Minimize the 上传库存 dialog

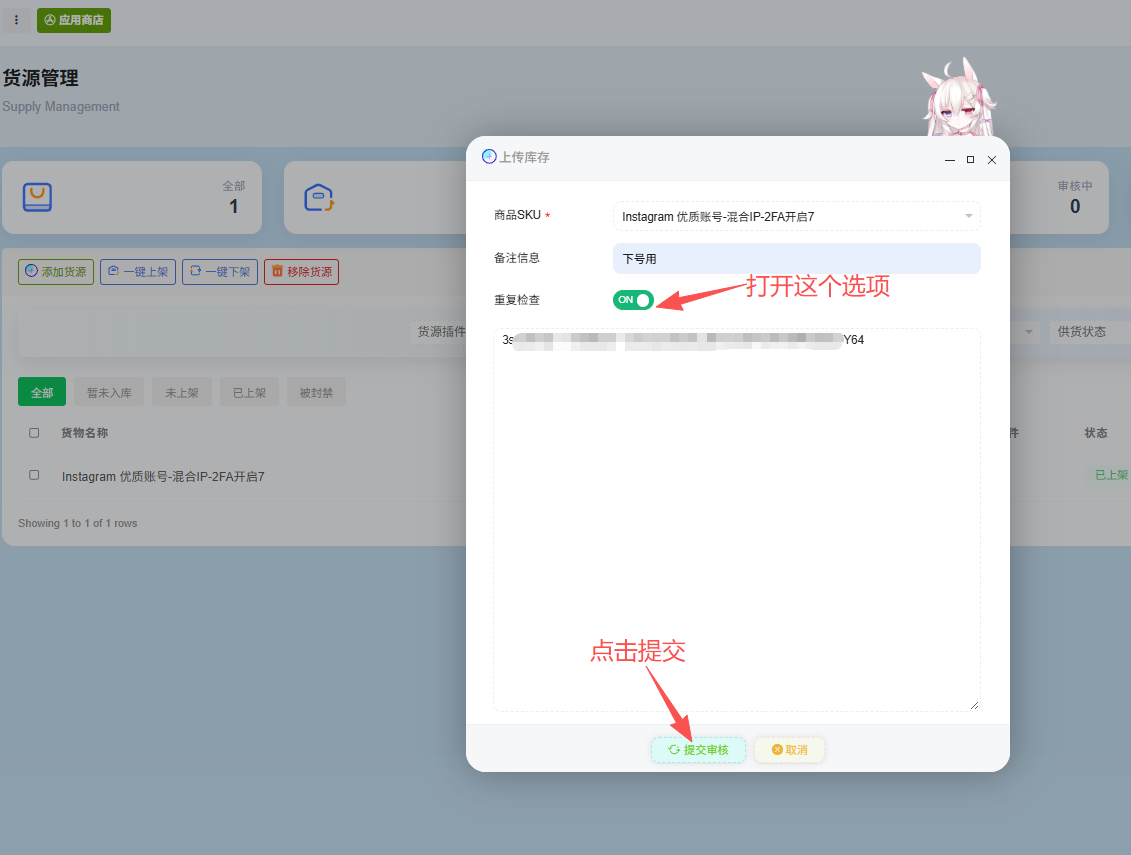[x=949, y=159]
